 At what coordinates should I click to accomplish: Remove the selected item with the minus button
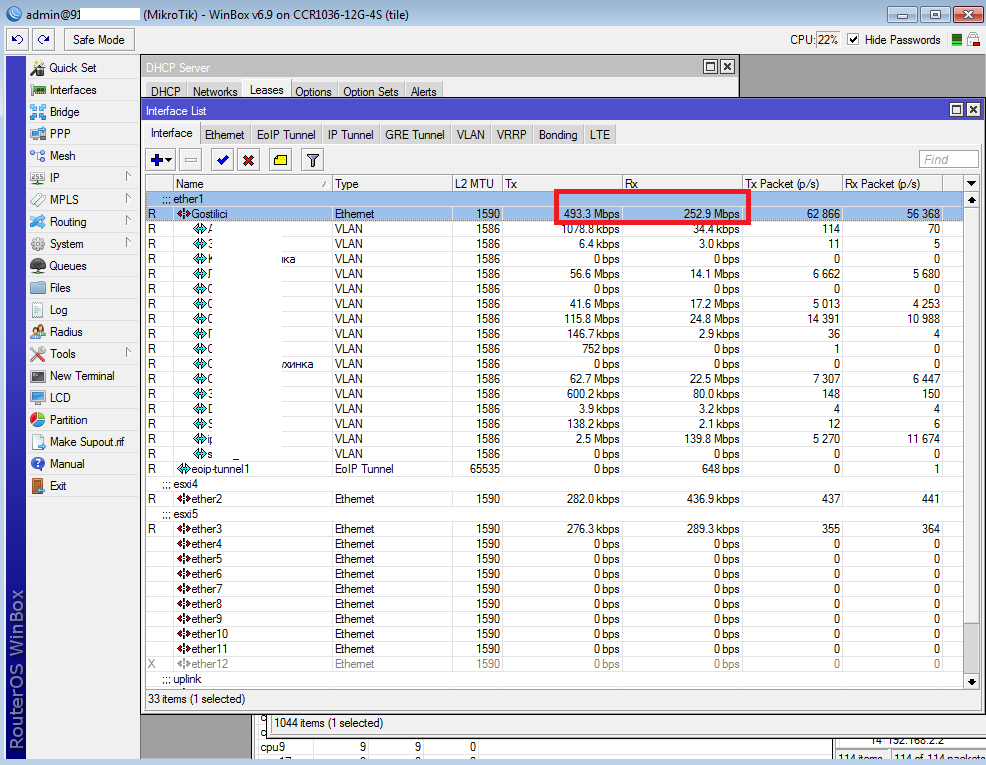[191, 160]
